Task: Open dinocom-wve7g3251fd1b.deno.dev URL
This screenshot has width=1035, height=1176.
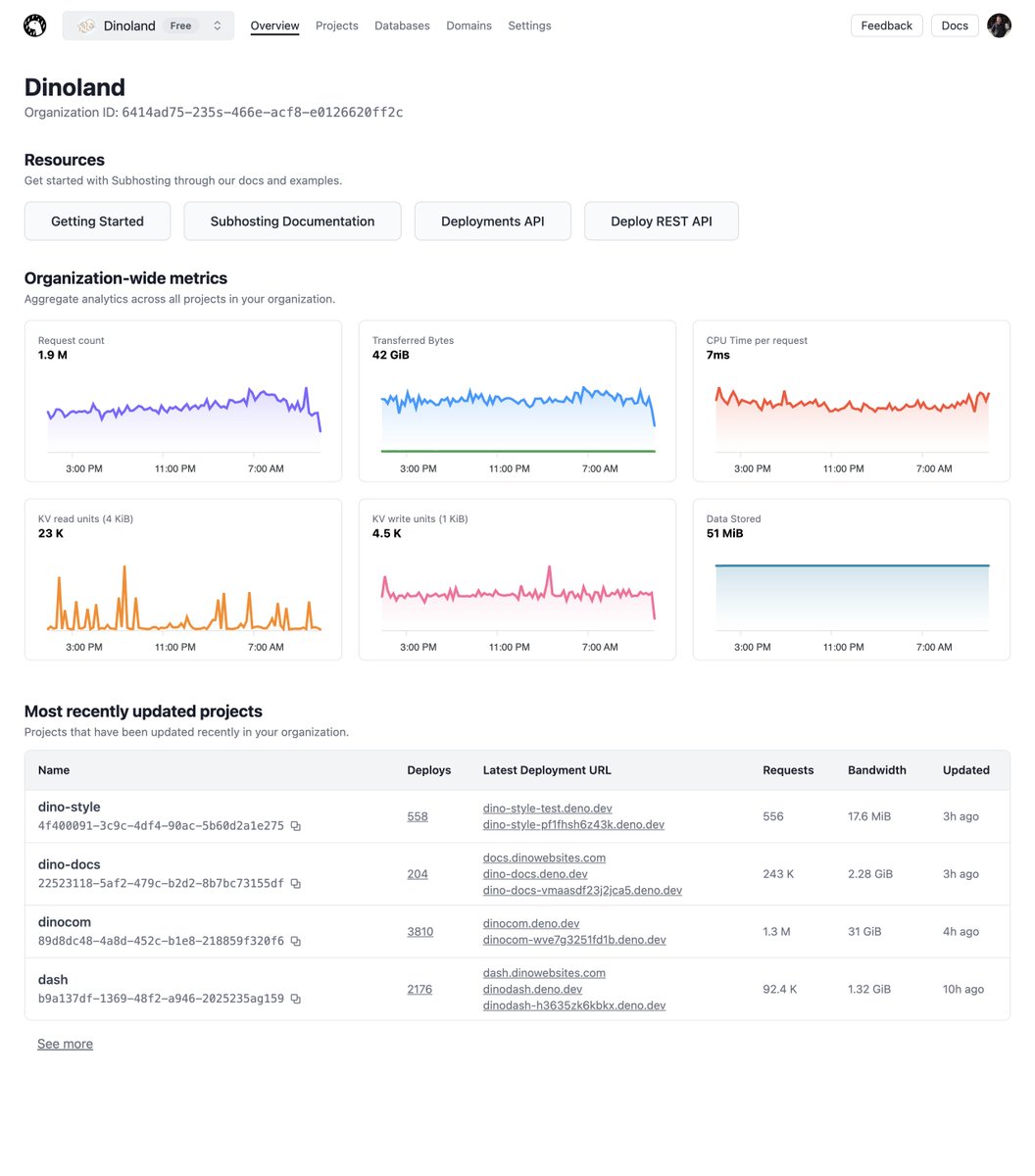Action: pyautogui.click(x=574, y=941)
